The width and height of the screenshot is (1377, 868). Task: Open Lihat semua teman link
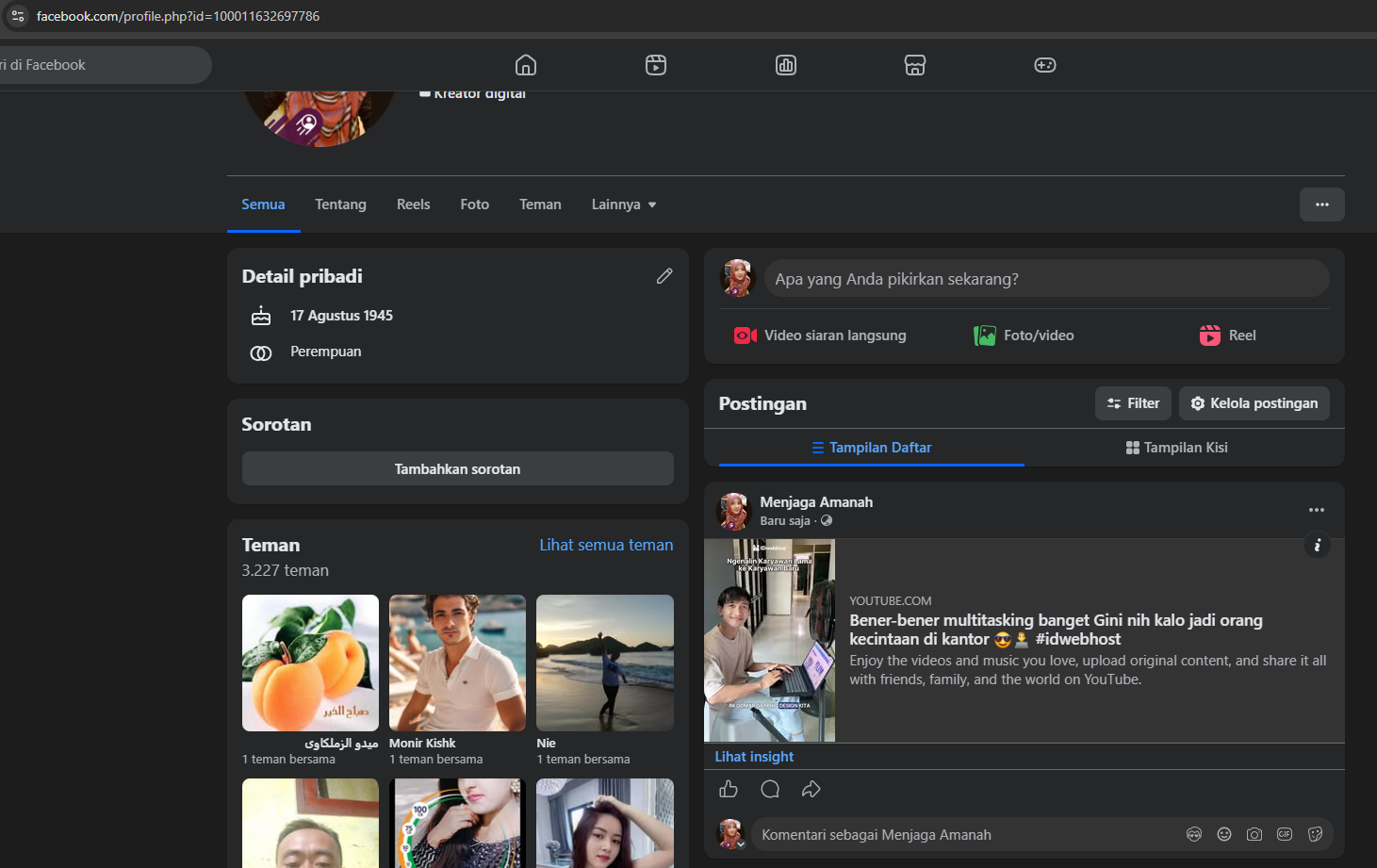pyautogui.click(x=606, y=545)
